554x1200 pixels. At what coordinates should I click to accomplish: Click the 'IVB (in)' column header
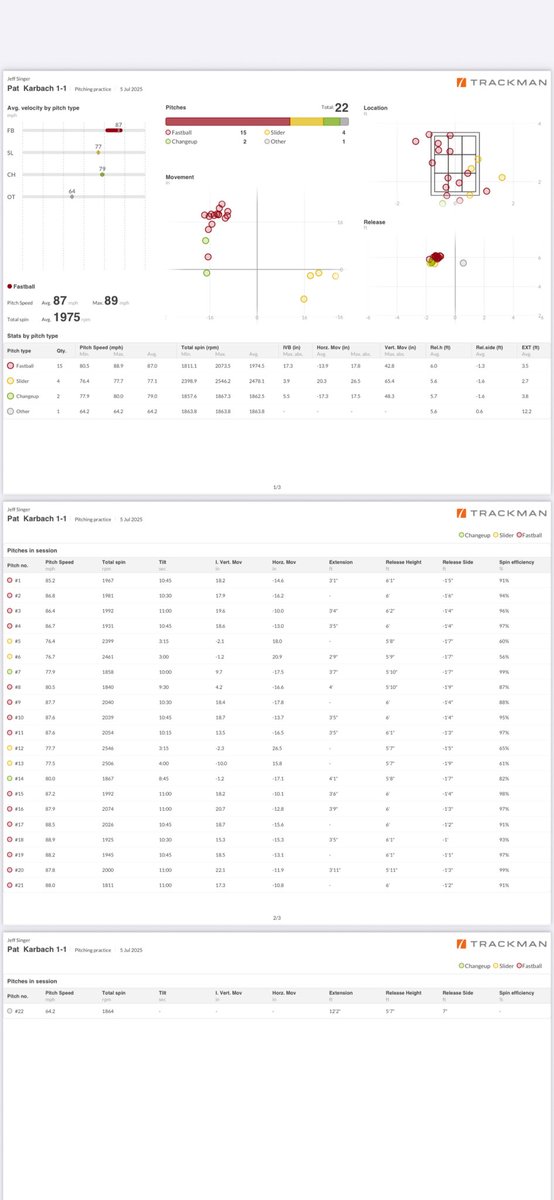292,348
